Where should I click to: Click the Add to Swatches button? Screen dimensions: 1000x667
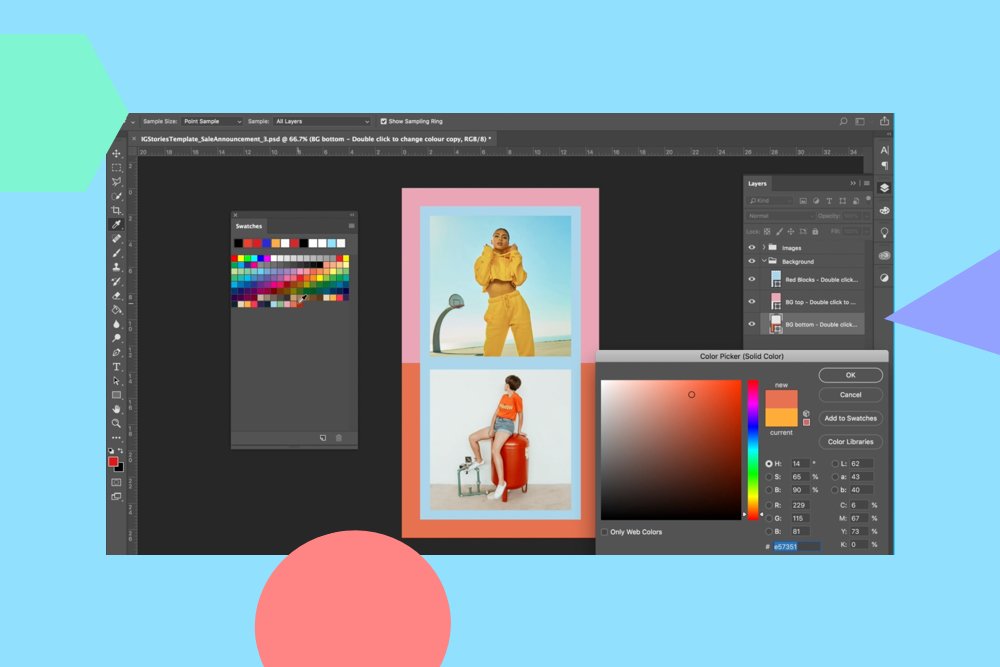(x=850, y=418)
